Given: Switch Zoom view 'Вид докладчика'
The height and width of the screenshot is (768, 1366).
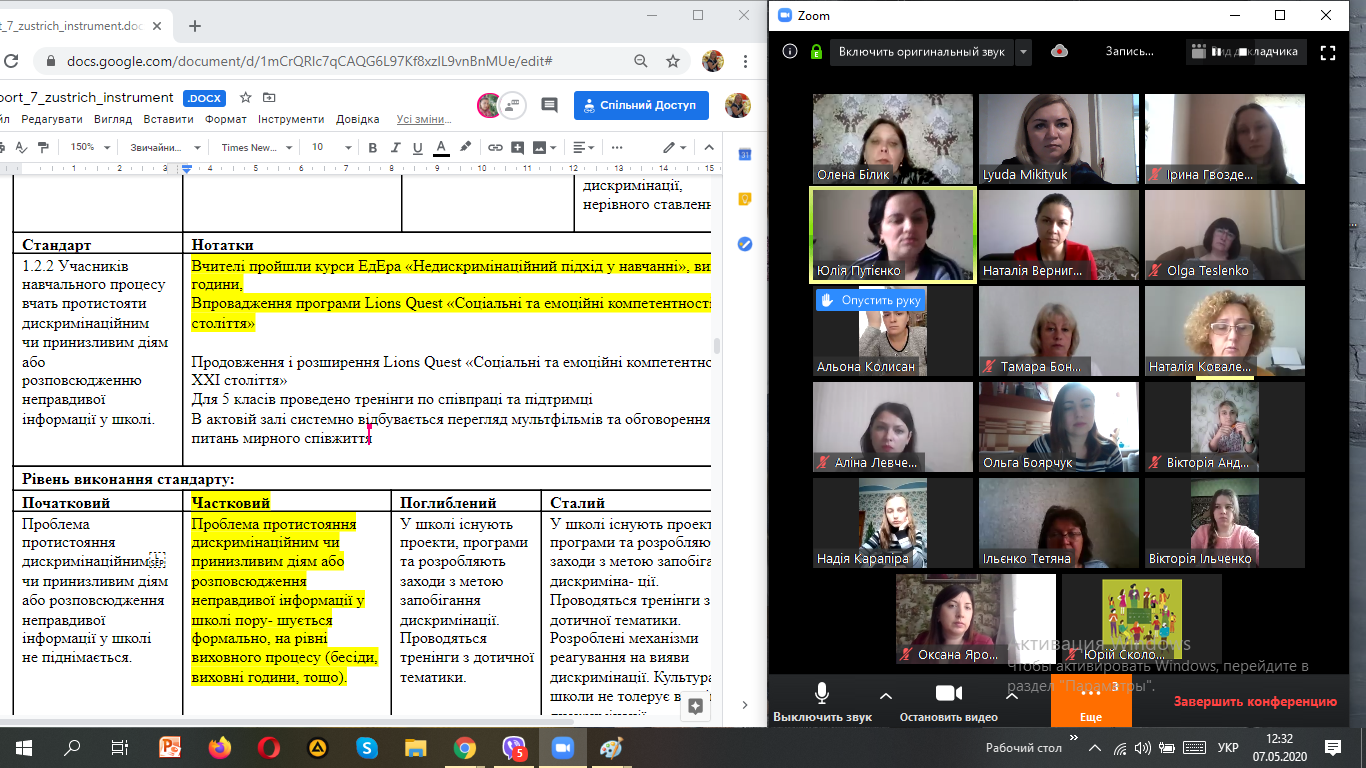Looking at the screenshot, I should click(1246, 51).
